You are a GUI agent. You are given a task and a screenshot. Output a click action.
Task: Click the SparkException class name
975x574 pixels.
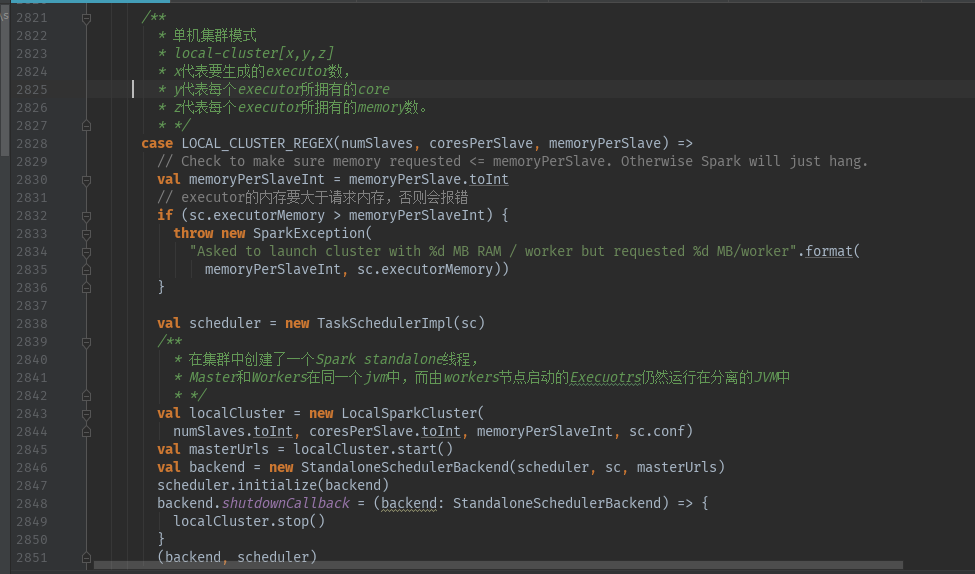pyautogui.click(x=308, y=233)
